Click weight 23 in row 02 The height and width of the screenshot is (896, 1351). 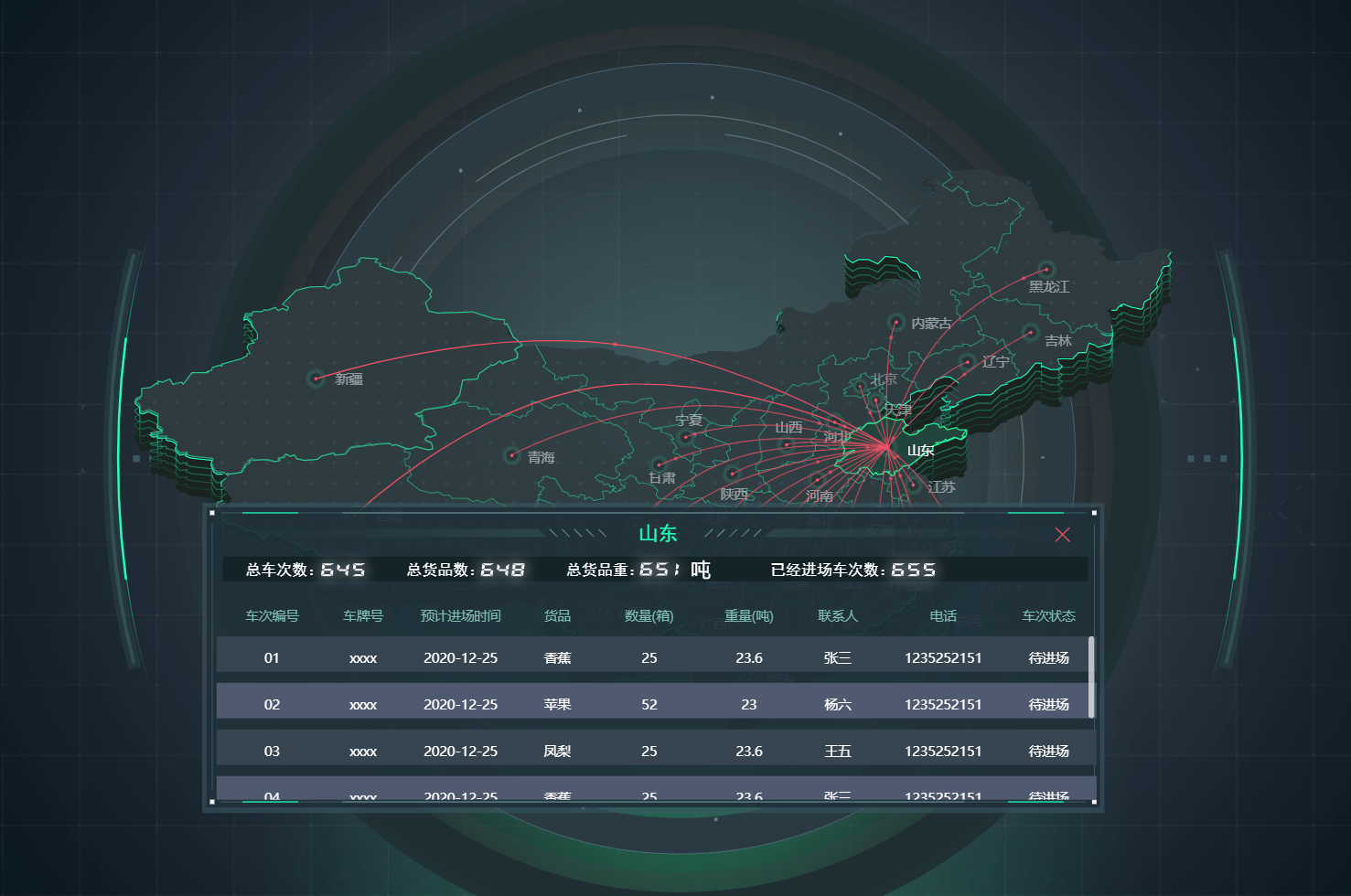click(x=749, y=704)
